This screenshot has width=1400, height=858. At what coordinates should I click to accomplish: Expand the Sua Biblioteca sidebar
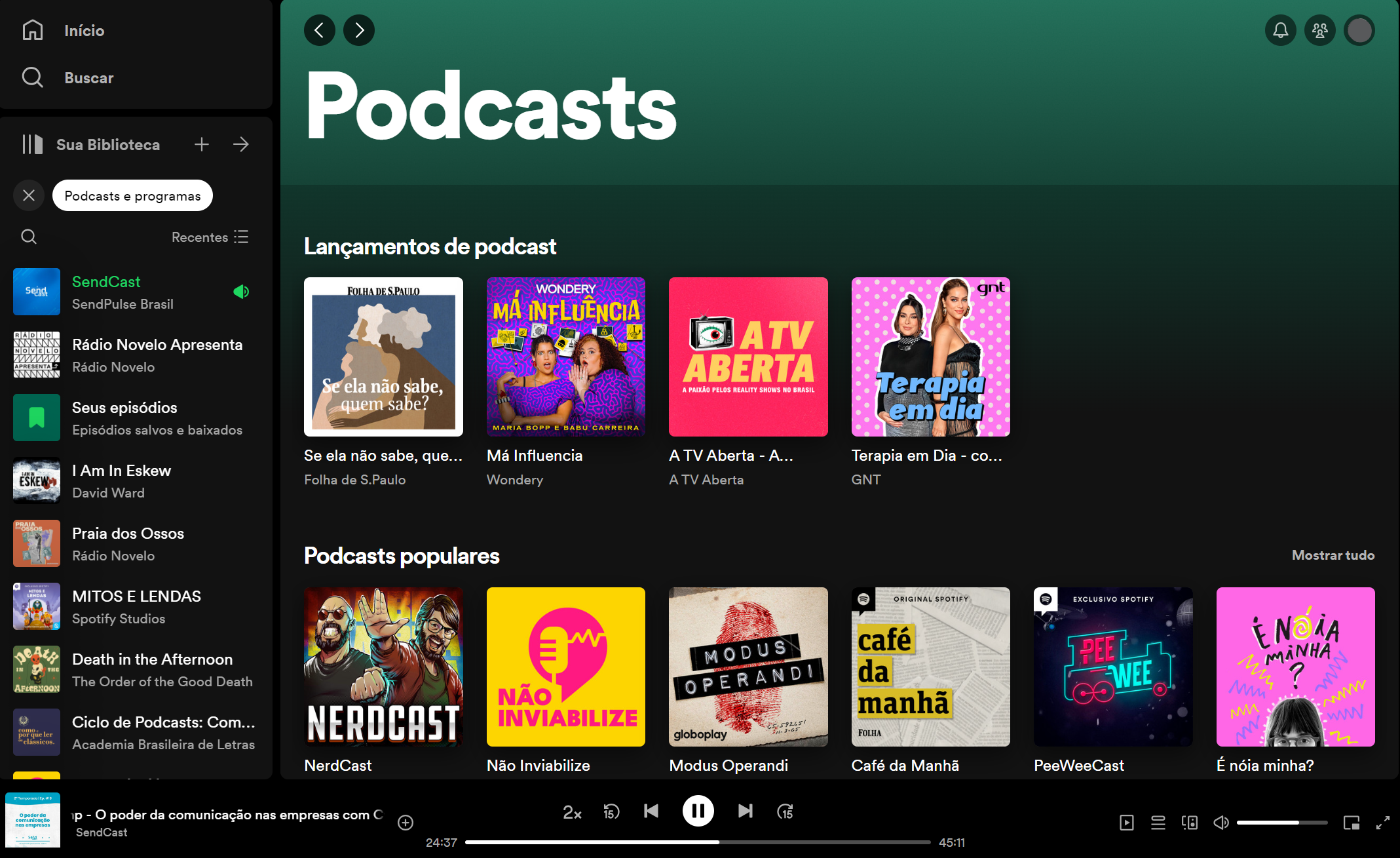click(241, 144)
